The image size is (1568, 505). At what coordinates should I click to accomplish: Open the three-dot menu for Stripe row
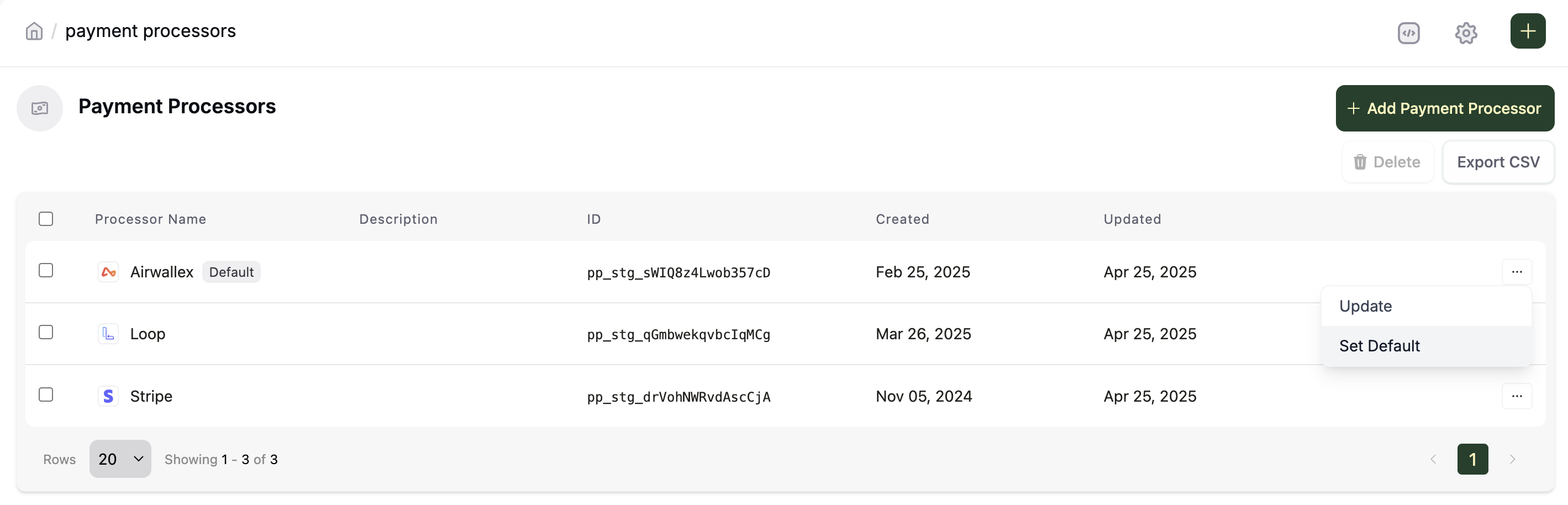[1516, 396]
